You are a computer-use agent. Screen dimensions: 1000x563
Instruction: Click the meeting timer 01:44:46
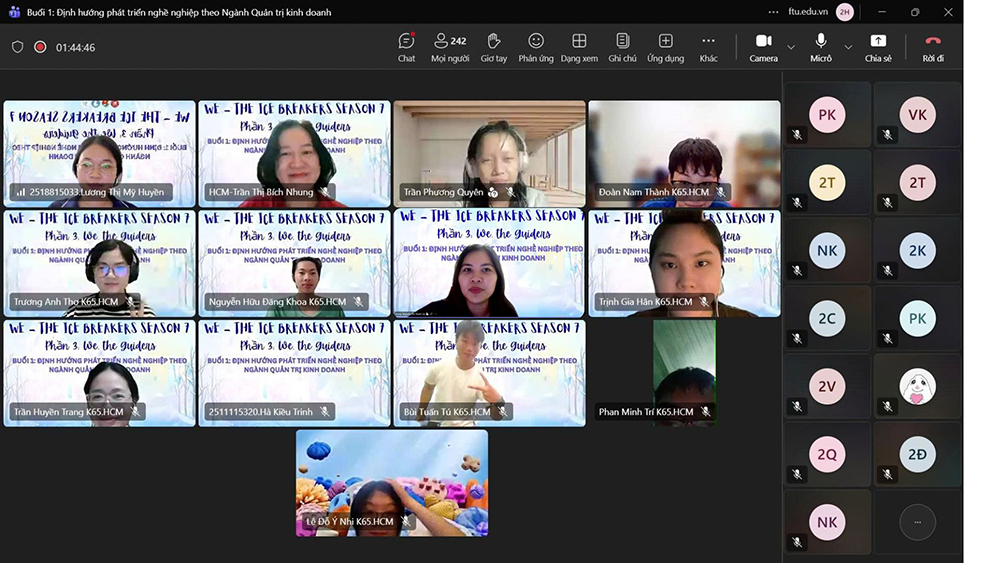pyautogui.click(x=75, y=48)
